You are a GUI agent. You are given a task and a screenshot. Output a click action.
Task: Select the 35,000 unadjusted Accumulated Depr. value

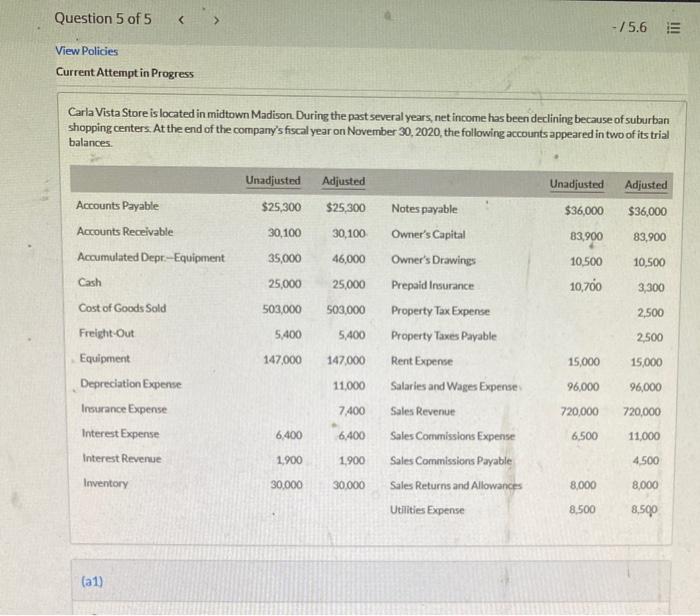(x=284, y=258)
